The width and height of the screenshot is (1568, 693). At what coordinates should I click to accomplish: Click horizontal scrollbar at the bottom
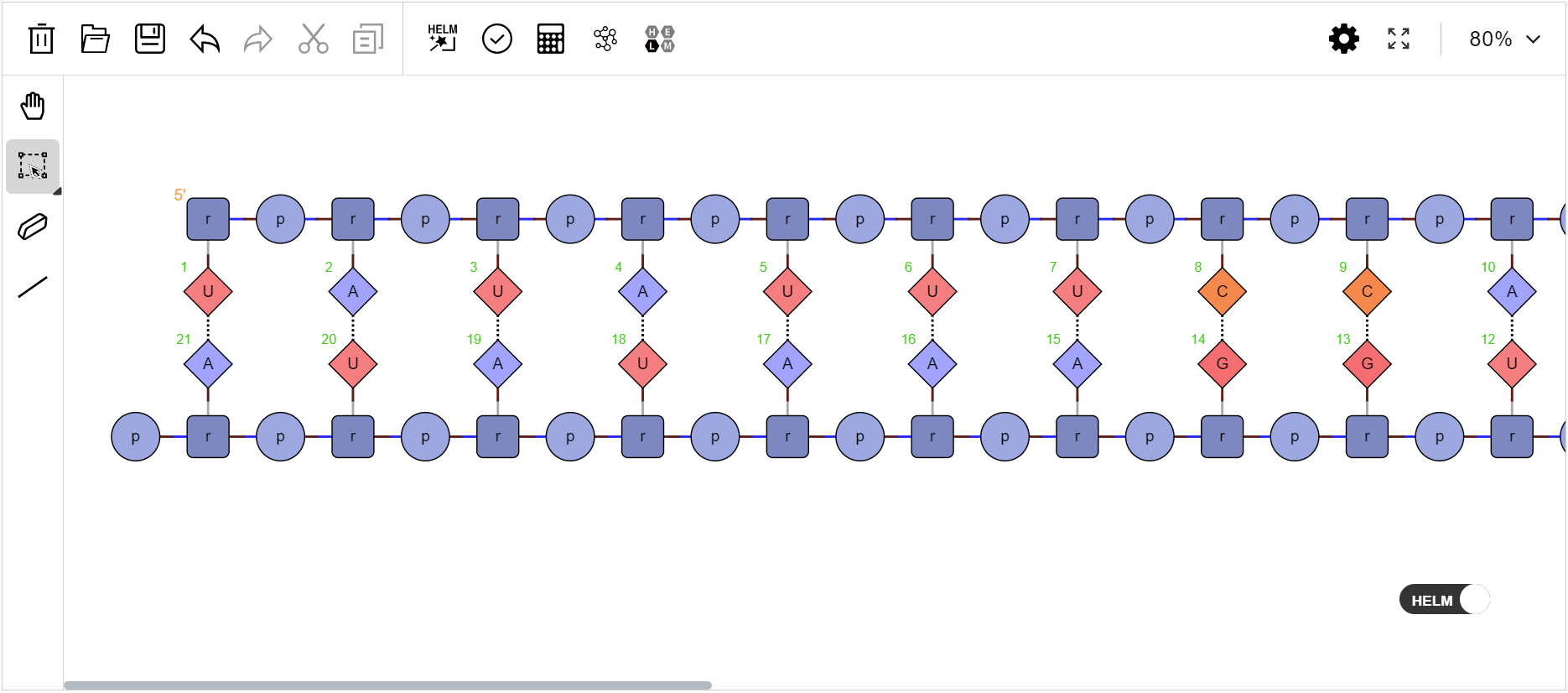tap(387, 685)
